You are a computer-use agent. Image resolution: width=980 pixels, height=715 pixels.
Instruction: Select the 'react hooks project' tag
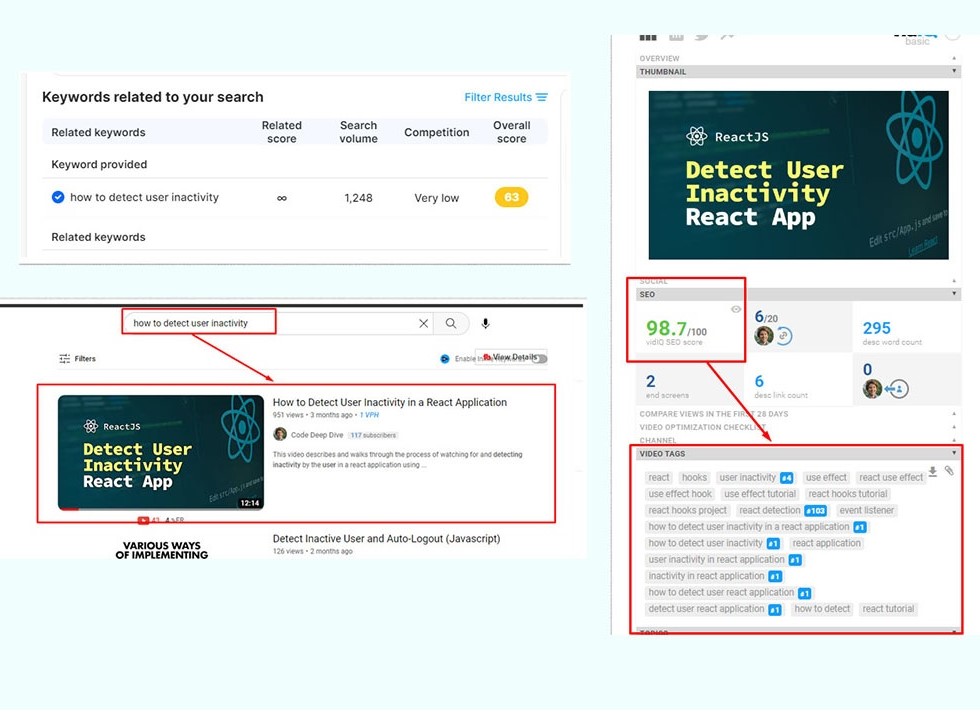tap(688, 511)
